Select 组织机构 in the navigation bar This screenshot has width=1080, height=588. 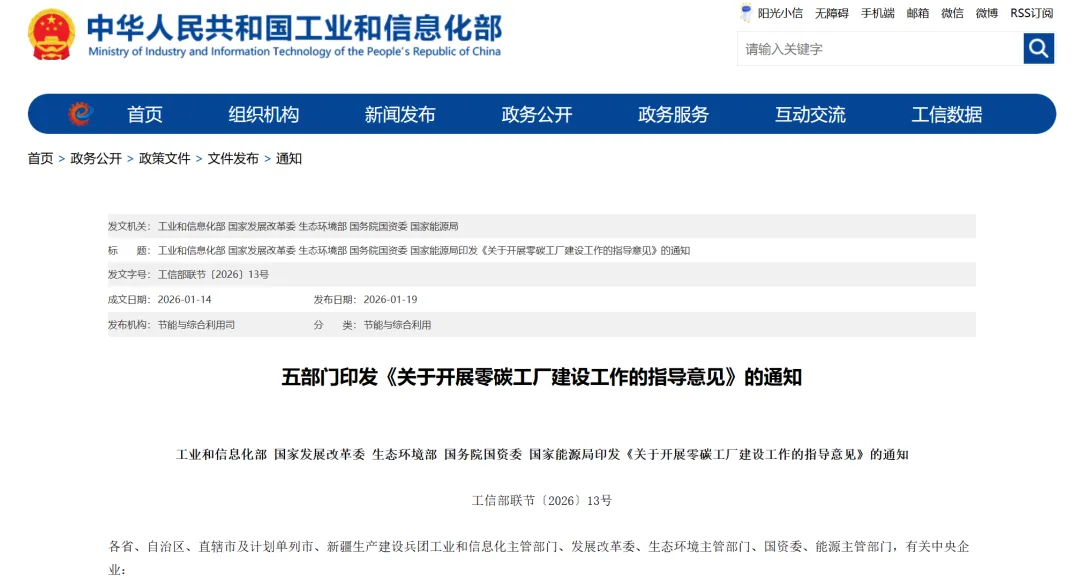coord(263,114)
